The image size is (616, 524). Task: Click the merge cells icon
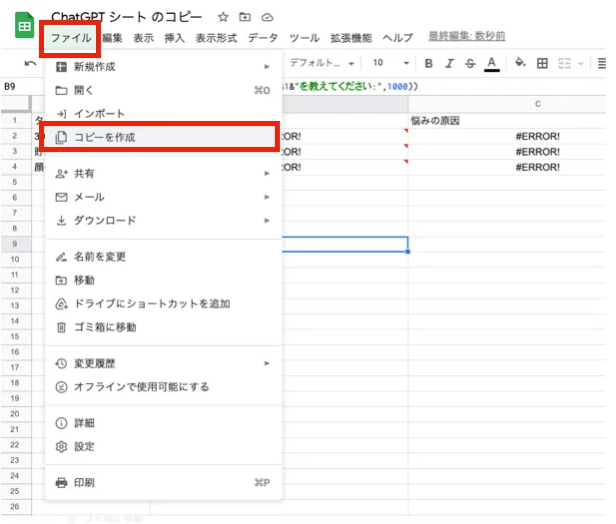coord(564,63)
